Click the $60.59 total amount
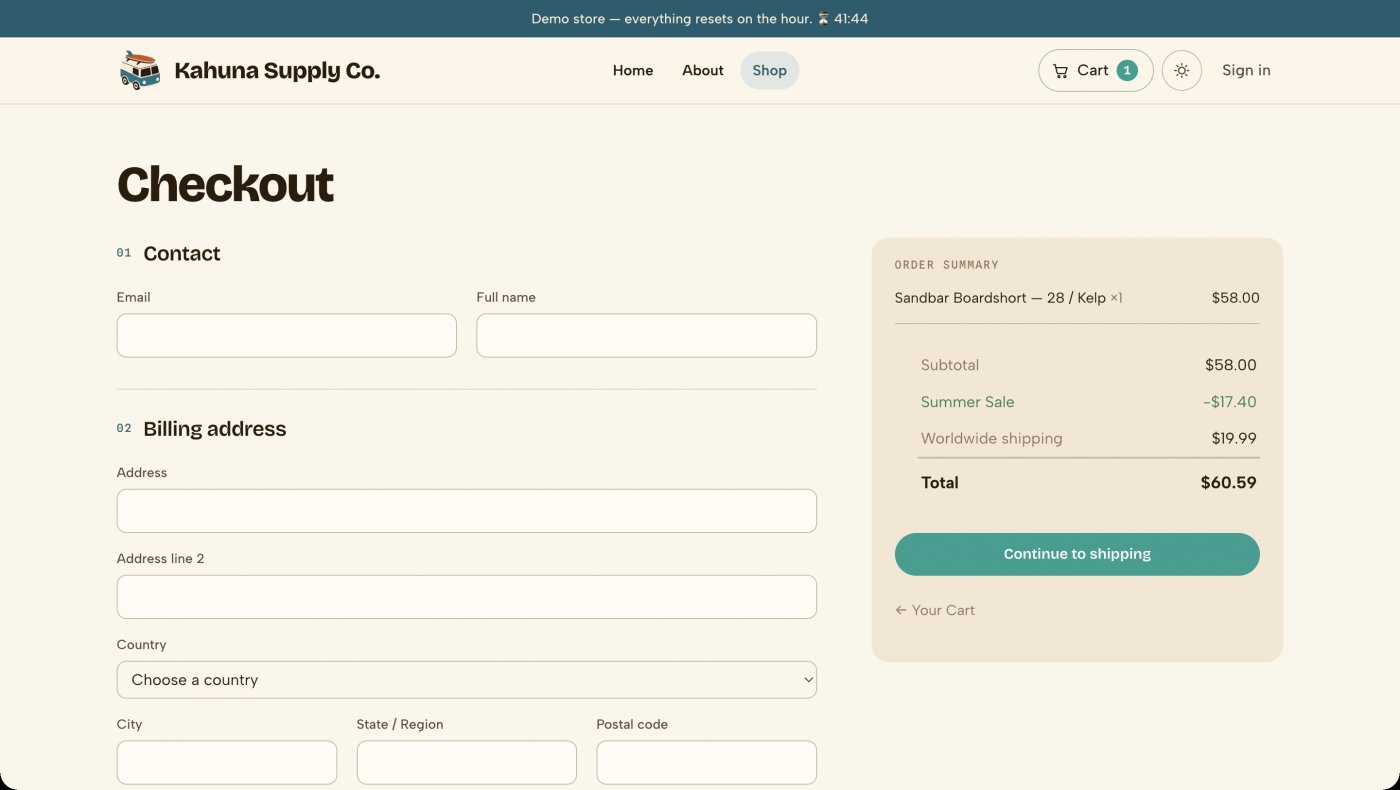 coord(1229,483)
